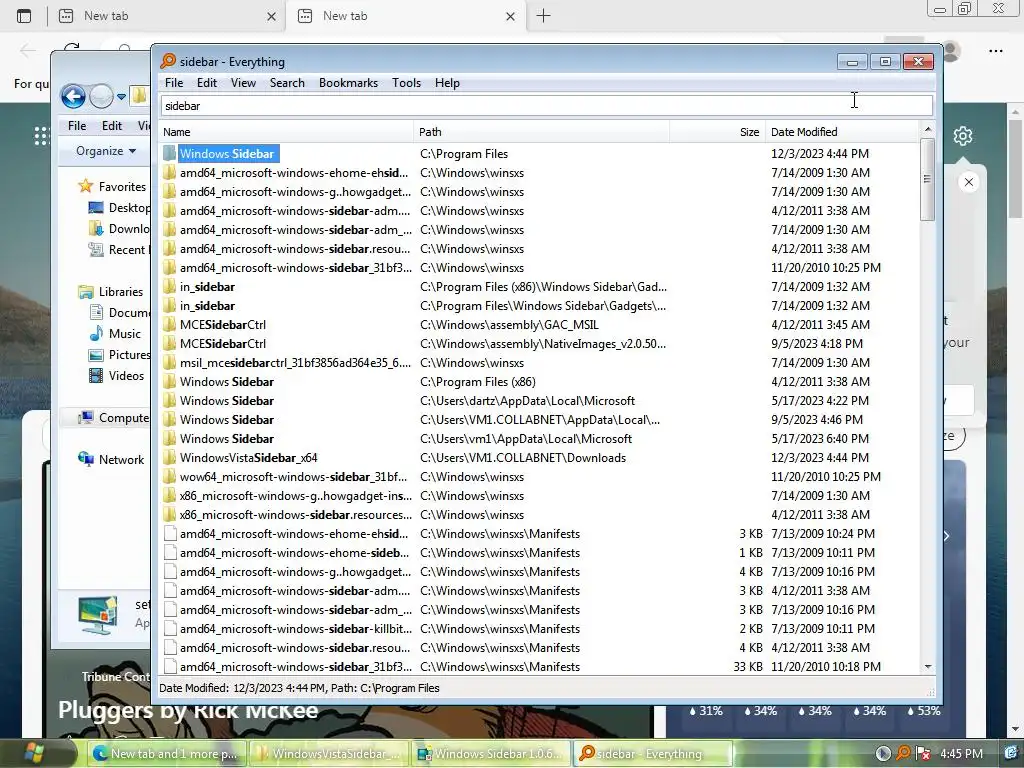
Task: Open the Tools menu in Everything
Action: (406, 83)
